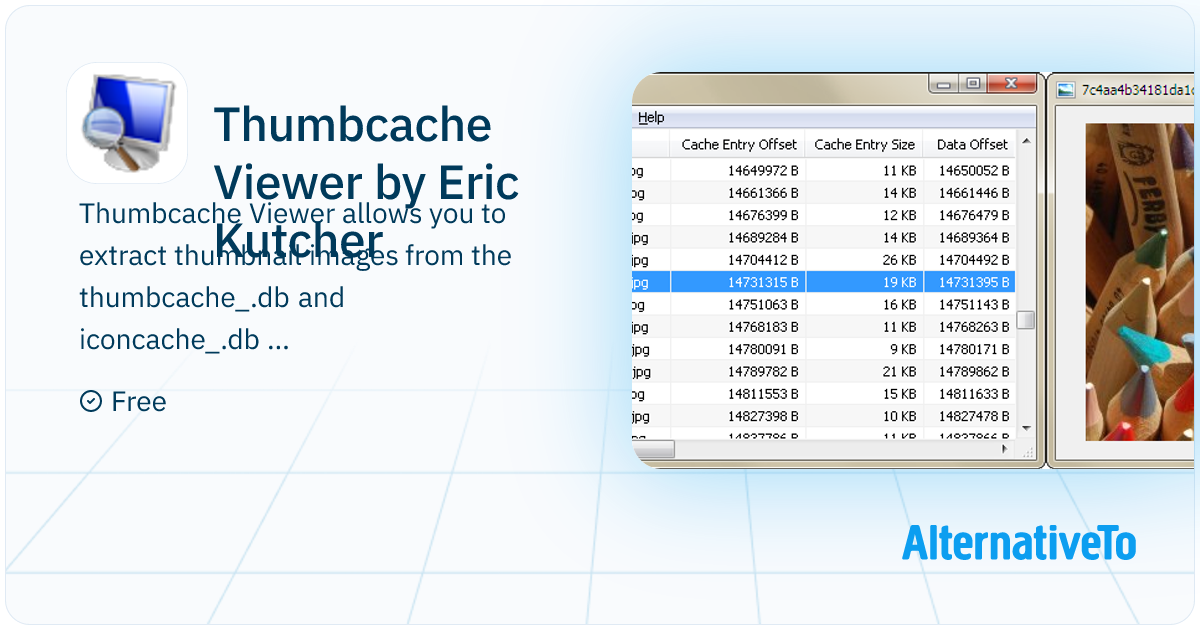Sort by Cache Entry Size column
This screenshot has height=630, width=1200.
coord(864,144)
